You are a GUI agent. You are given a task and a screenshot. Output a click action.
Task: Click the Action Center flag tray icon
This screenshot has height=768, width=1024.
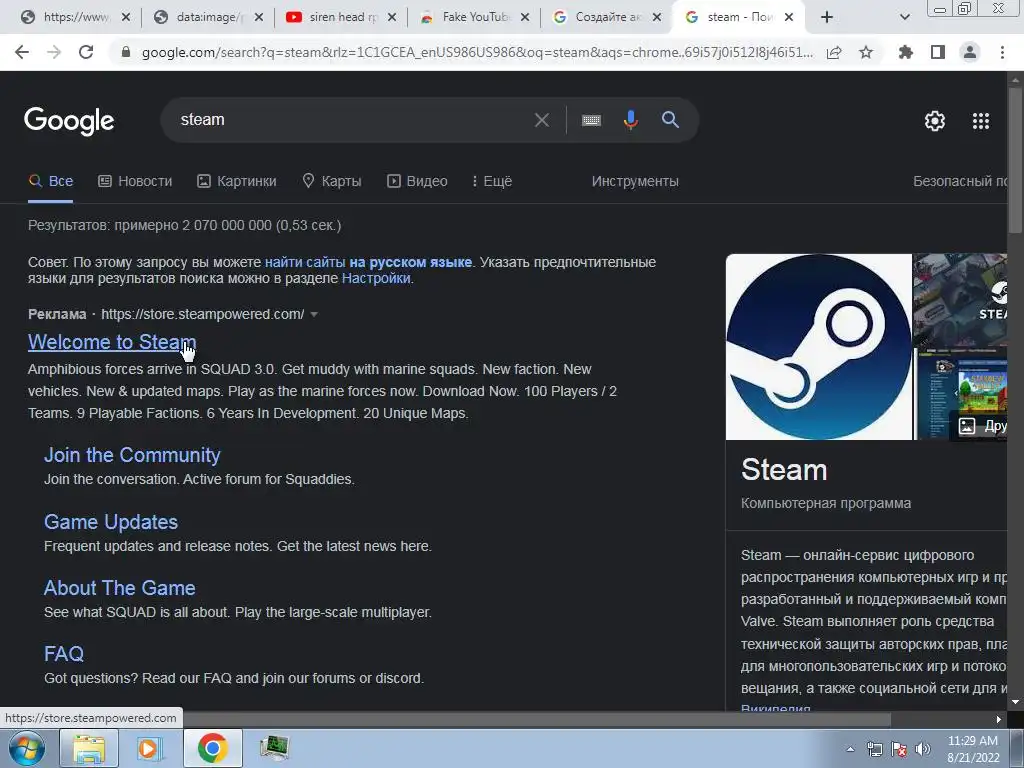coord(899,750)
